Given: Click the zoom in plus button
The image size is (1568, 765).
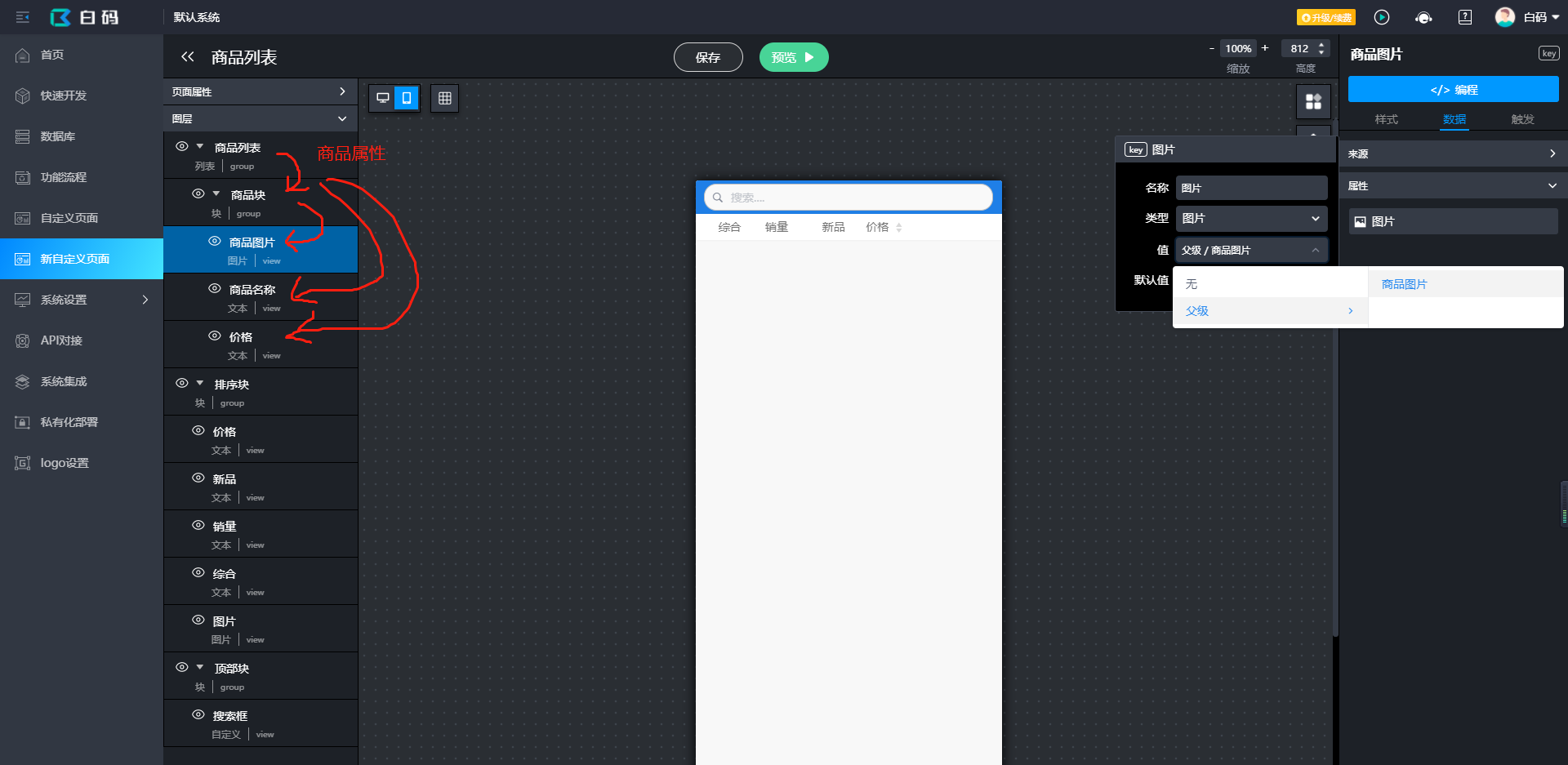Looking at the screenshot, I should [x=1265, y=48].
